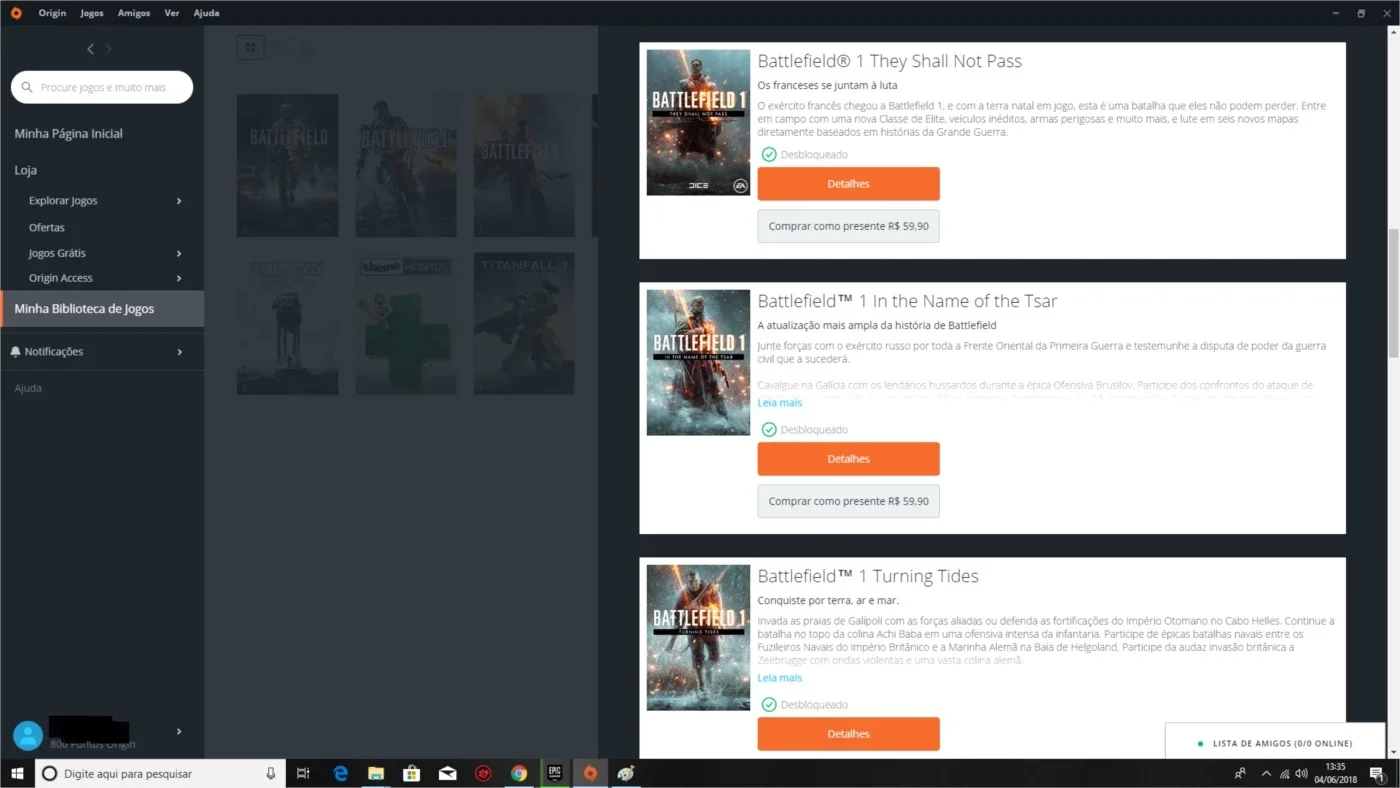Click the Origin logo icon in title bar
The width and height of the screenshot is (1400, 788).
tap(15, 13)
